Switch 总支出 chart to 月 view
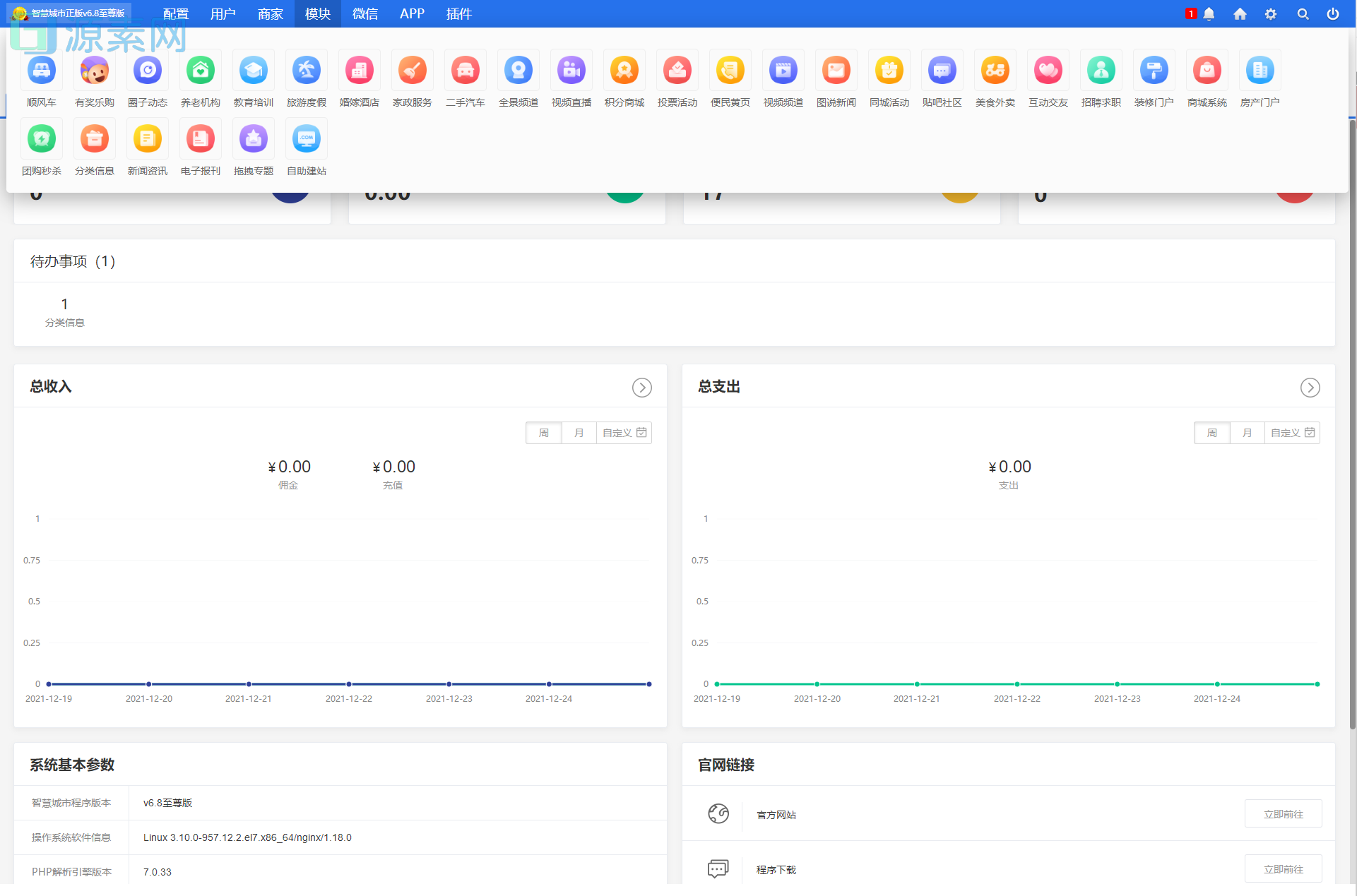Image resolution: width=1357 pixels, height=896 pixels. pos(1247,433)
